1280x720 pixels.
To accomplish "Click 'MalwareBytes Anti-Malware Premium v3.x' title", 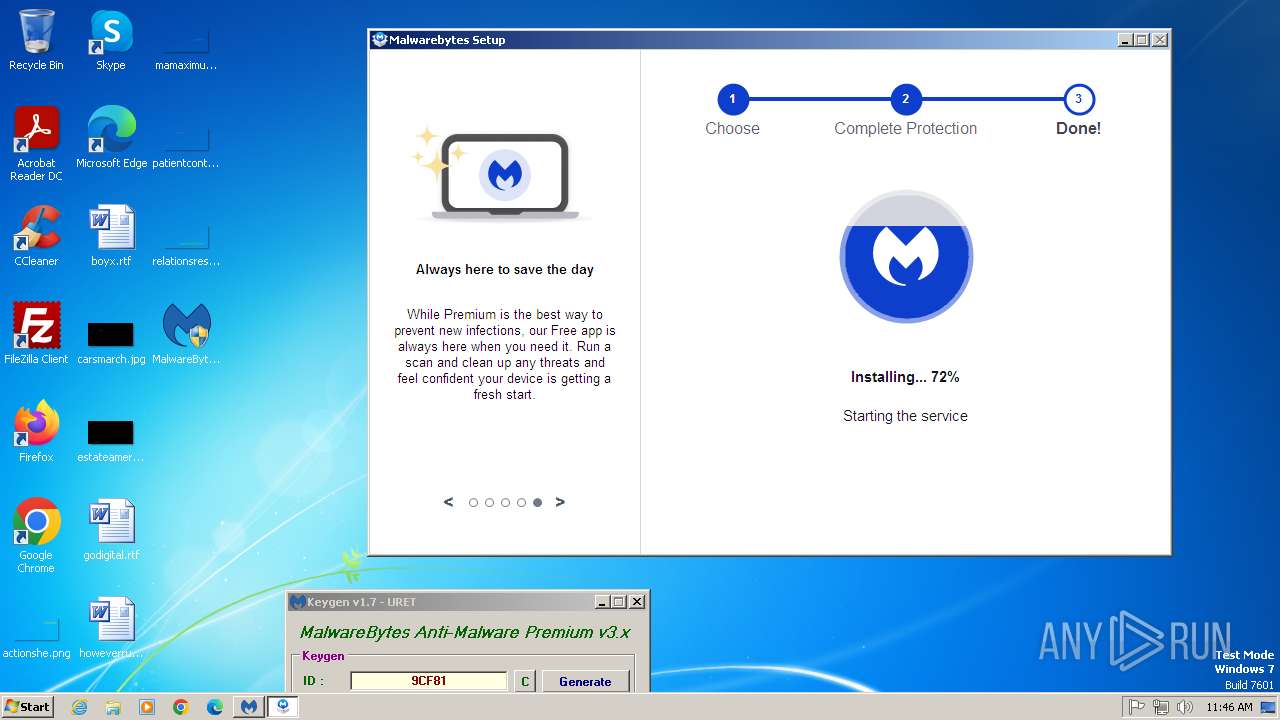I will click(x=465, y=632).
